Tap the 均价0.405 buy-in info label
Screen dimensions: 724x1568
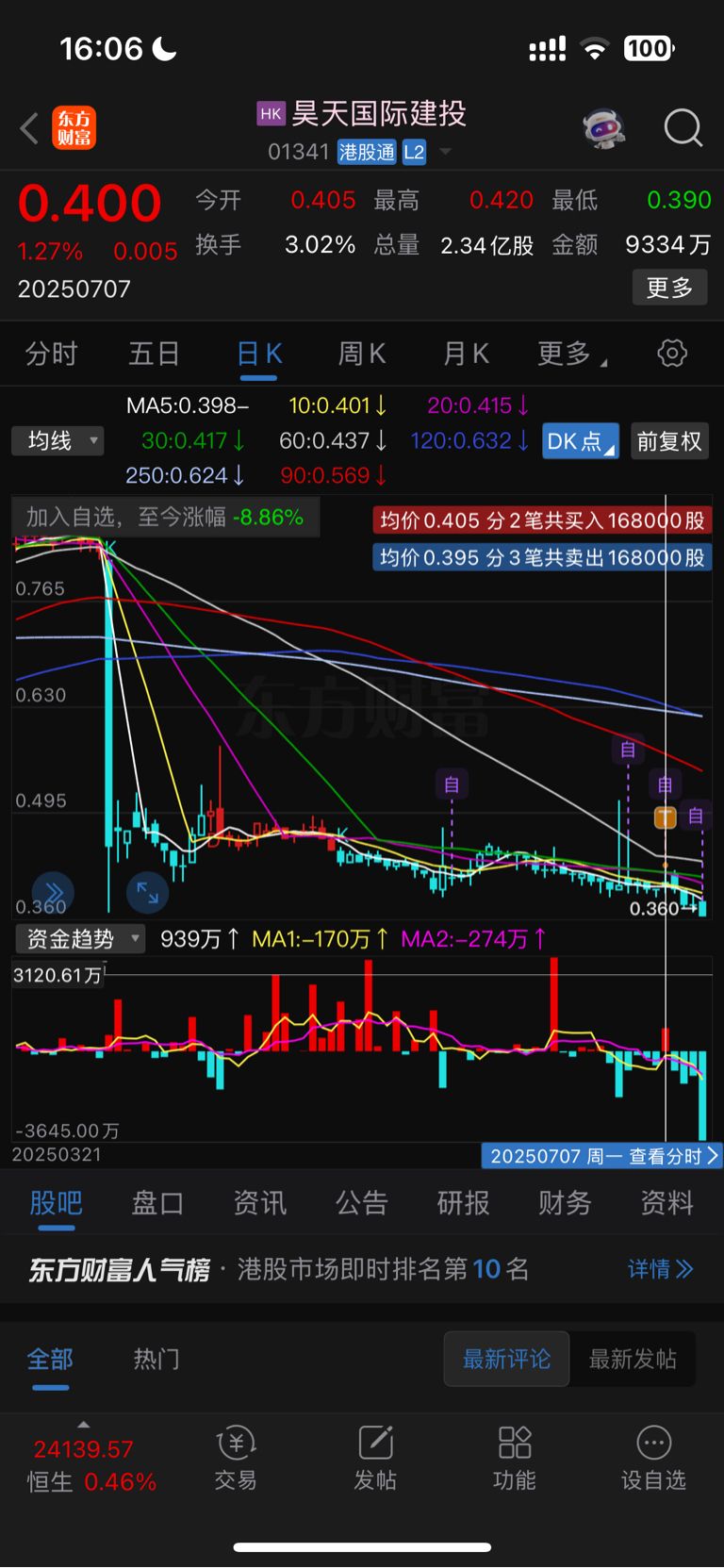coord(542,520)
